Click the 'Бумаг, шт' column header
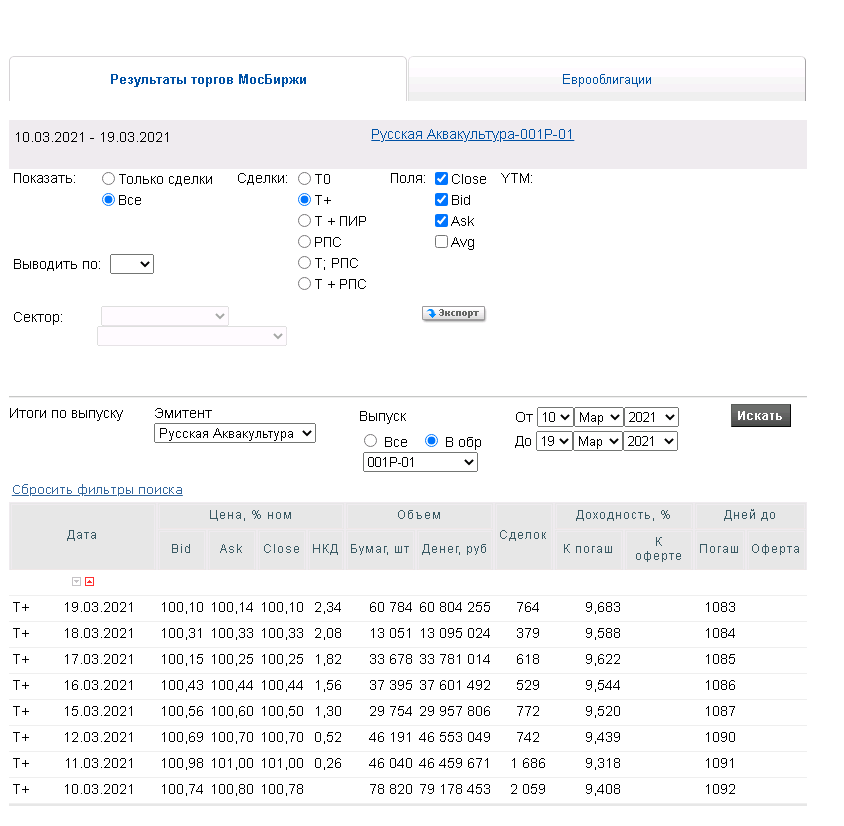The image size is (844, 826). tap(379, 549)
